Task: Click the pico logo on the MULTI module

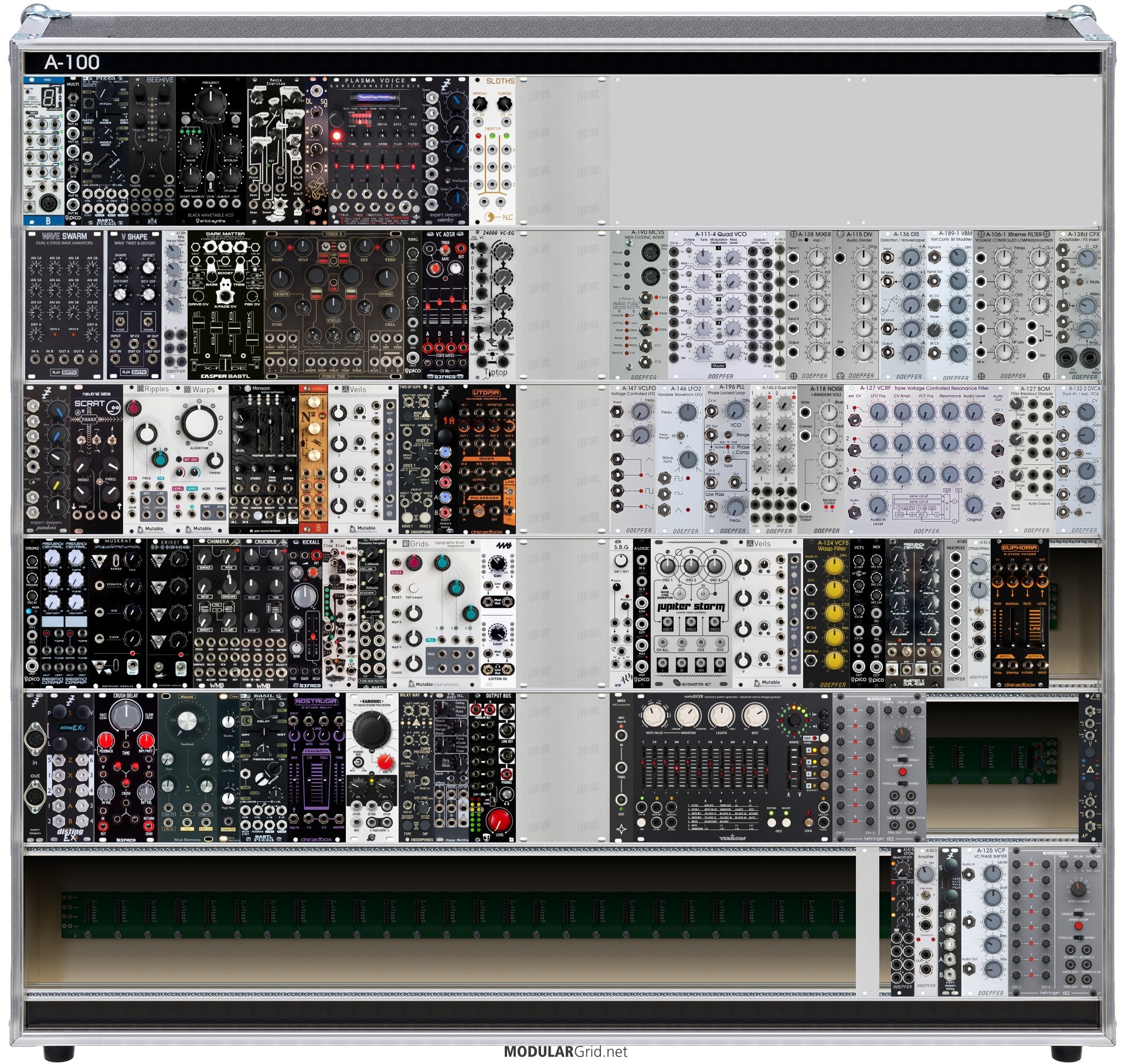Action: (x=74, y=219)
